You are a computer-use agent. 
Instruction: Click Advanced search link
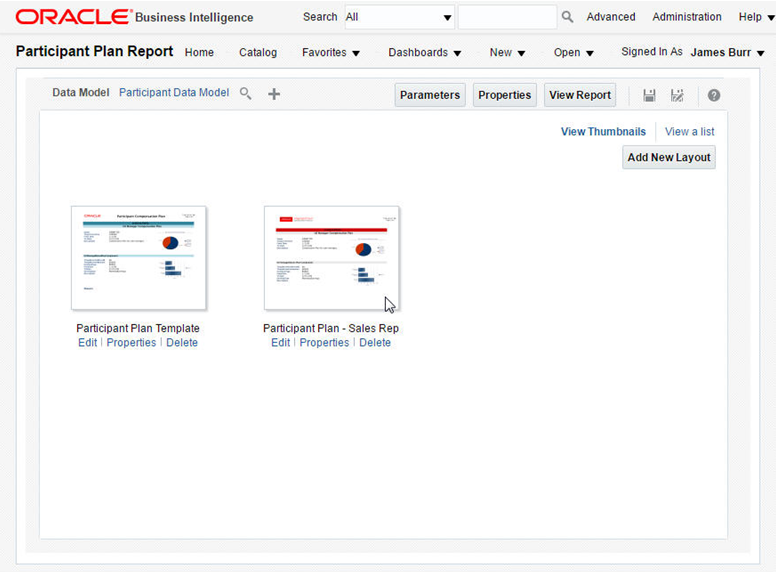click(611, 17)
